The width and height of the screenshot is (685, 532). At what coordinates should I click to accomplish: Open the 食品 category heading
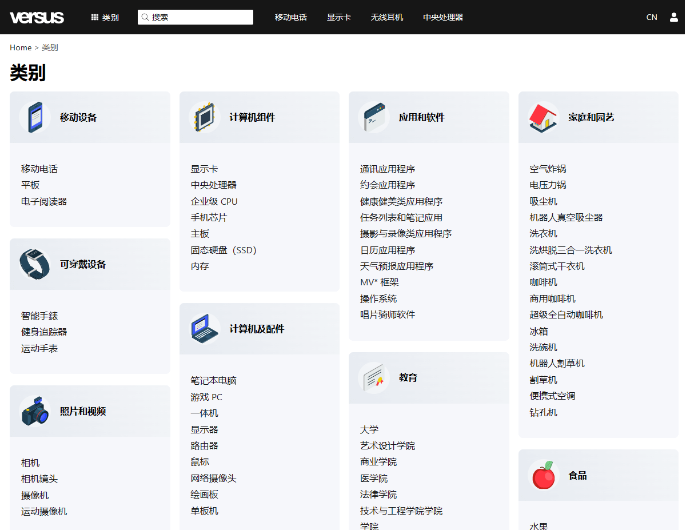pos(578,475)
